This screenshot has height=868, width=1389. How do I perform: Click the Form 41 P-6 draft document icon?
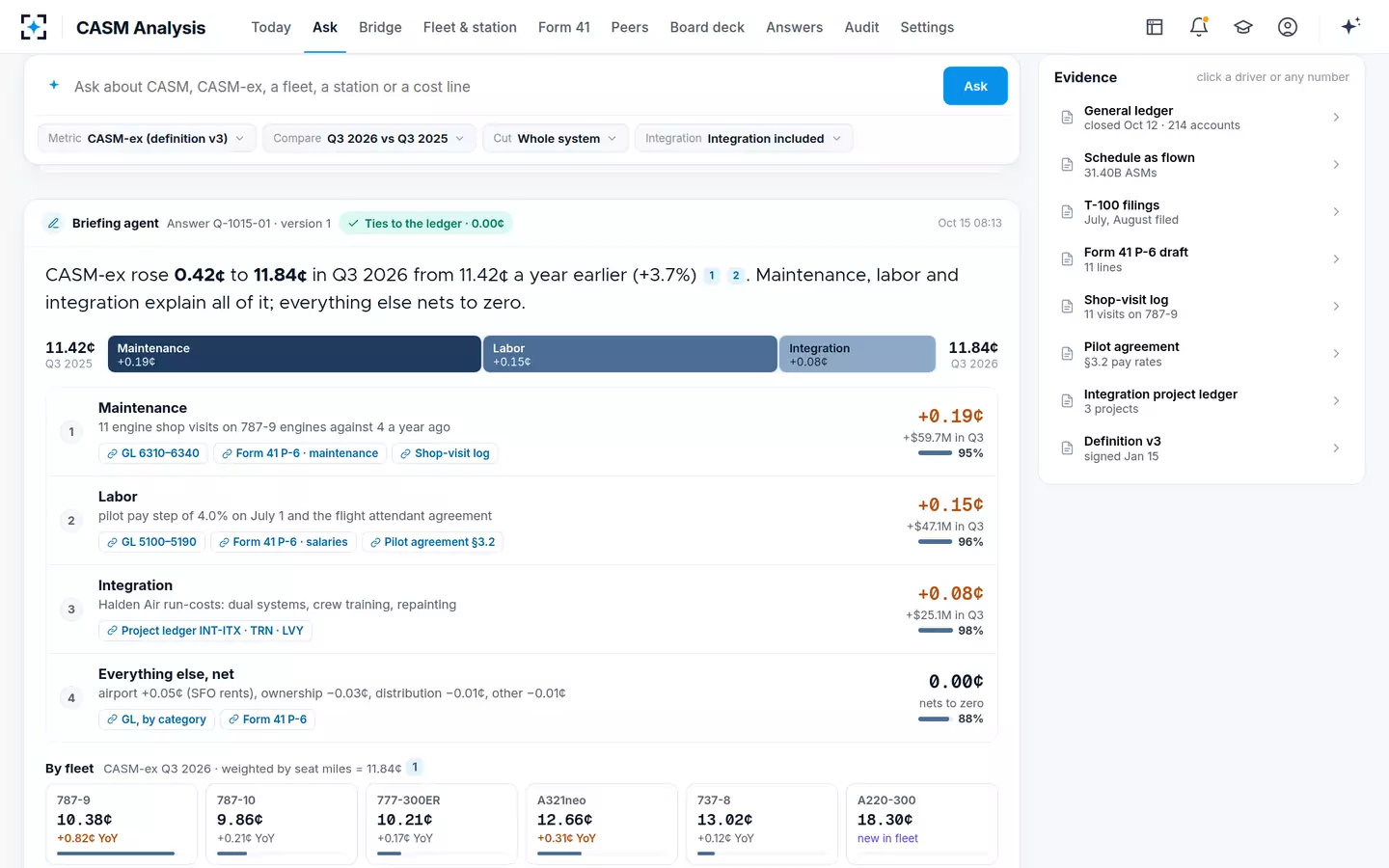pyautogui.click(x=1067, y=259)
